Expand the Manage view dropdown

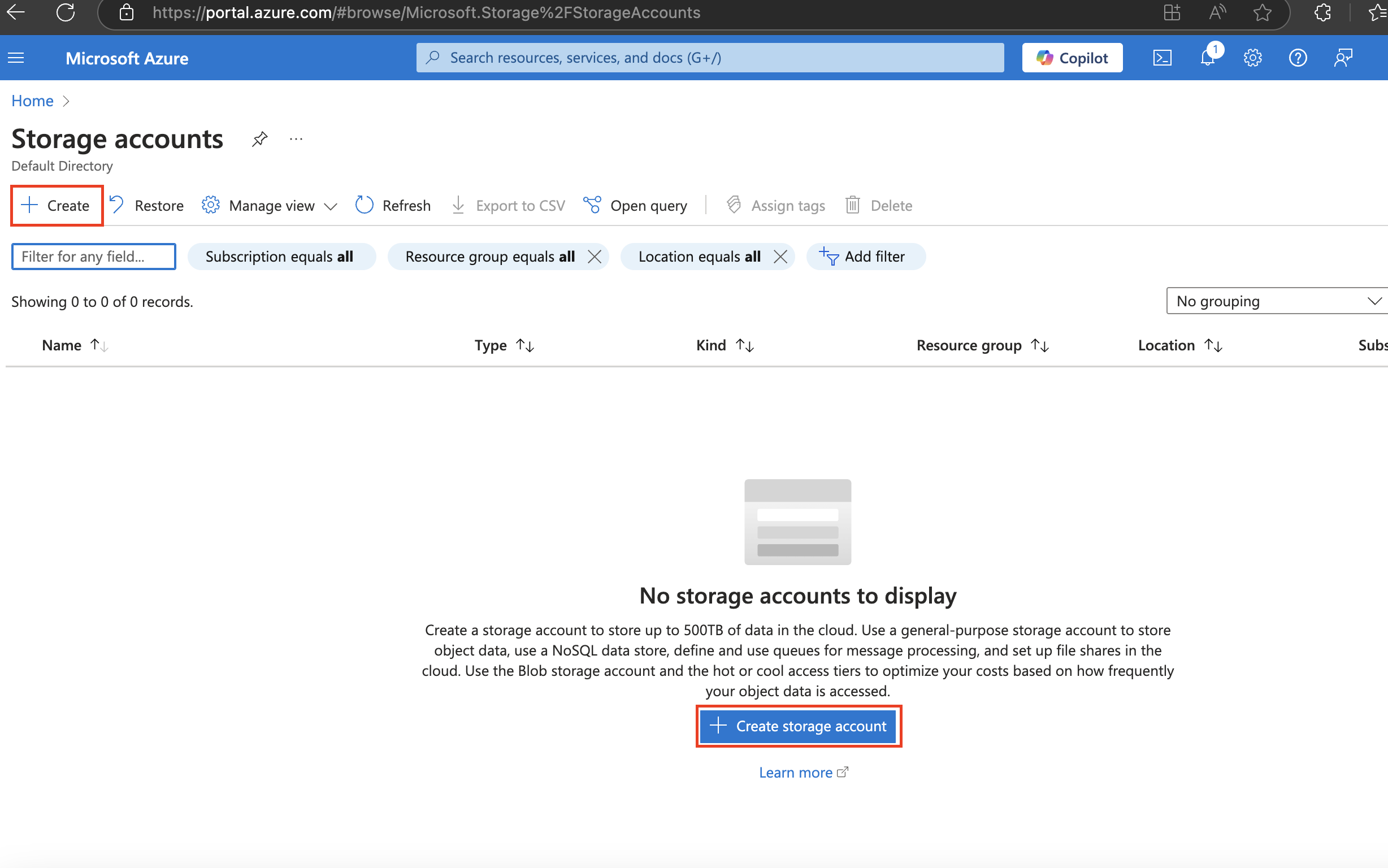point(269,206)
